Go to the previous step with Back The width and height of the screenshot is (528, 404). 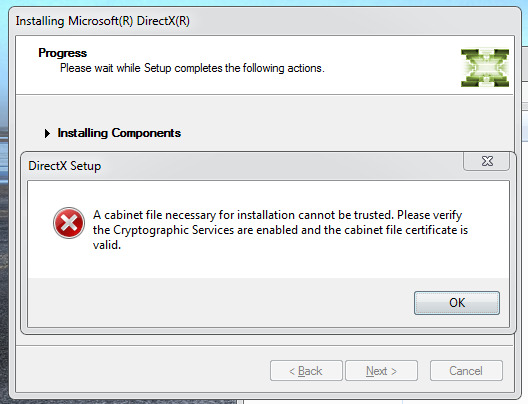point(306,371)
